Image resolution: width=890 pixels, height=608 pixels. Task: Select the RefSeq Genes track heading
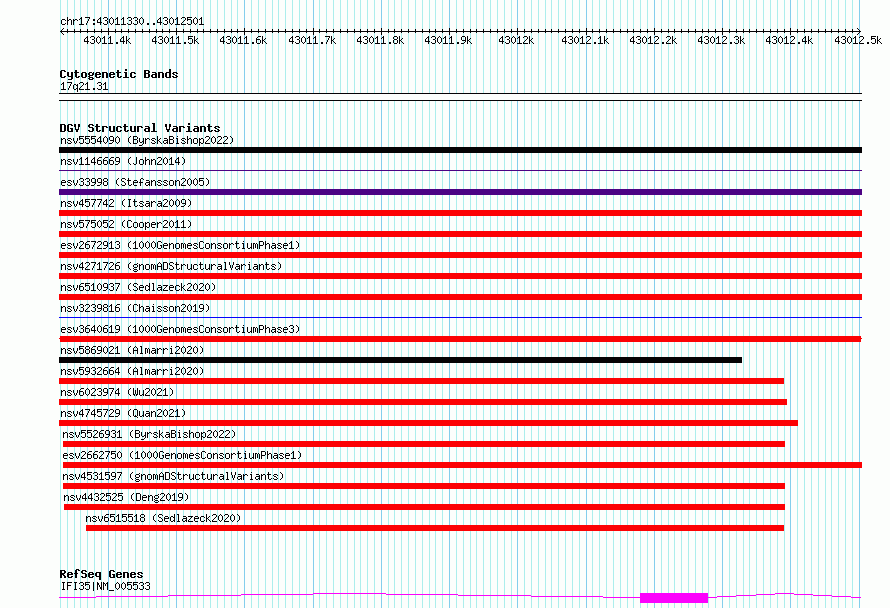click(x=101, y=574)
